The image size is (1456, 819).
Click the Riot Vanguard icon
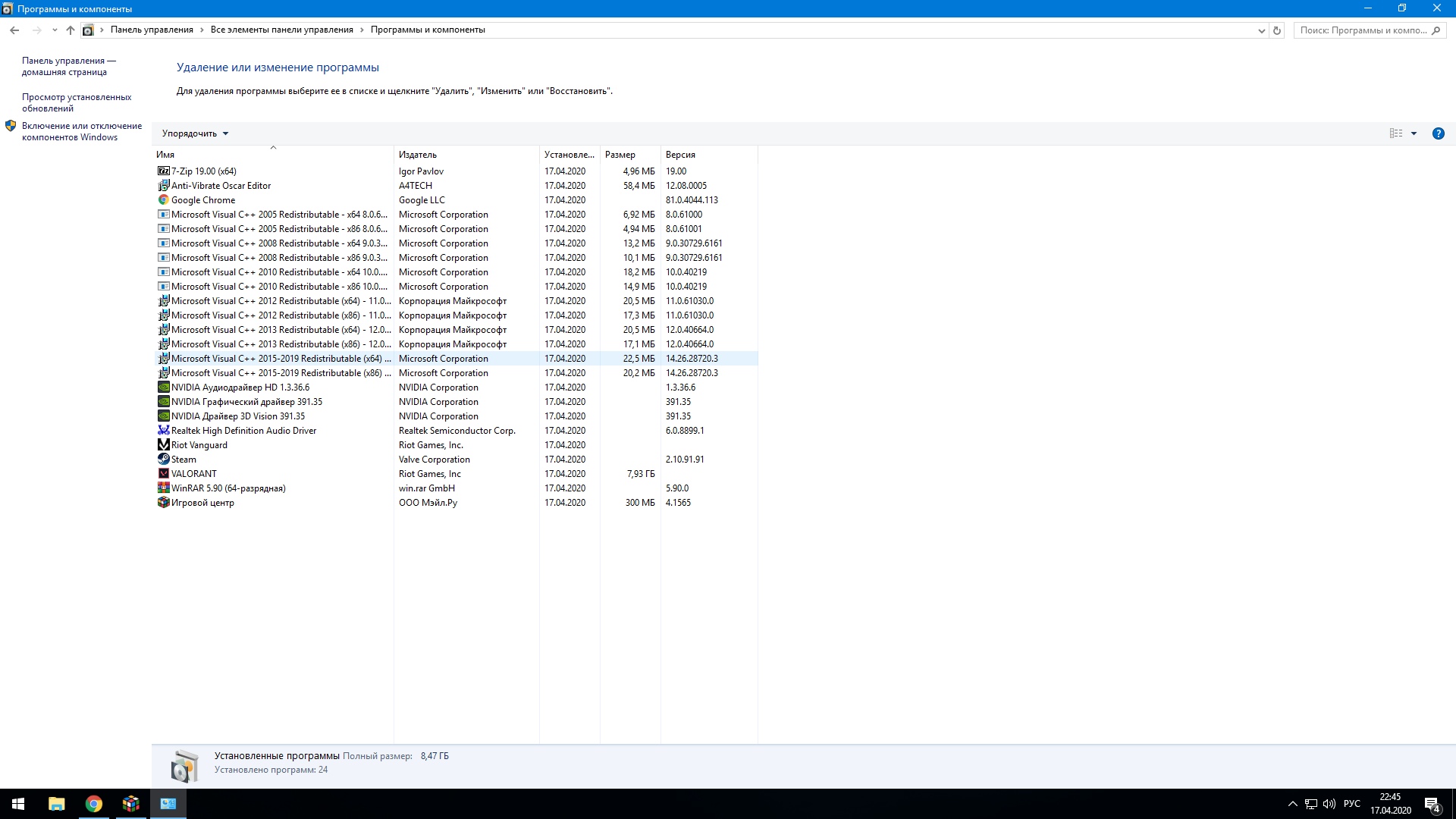pos(163,445)
